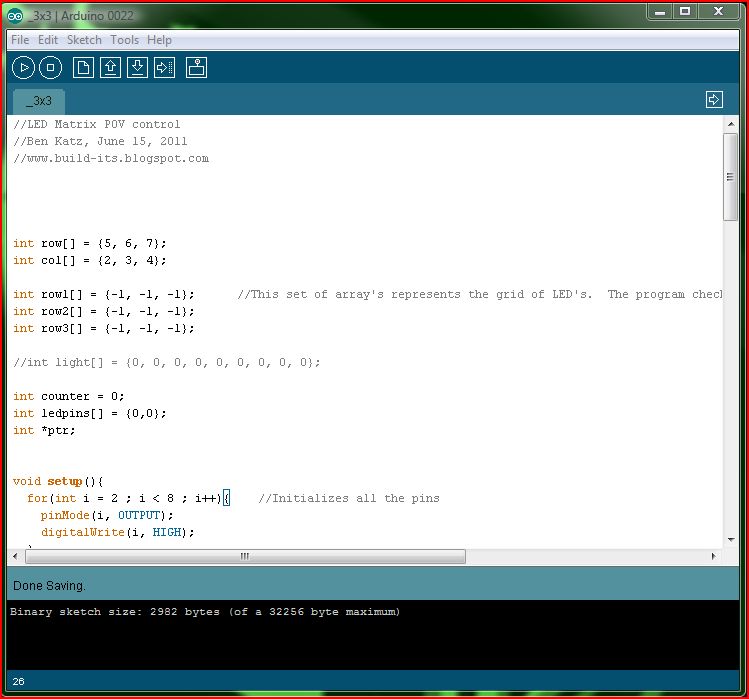Click the line "int row[] = {5, 6, 7};"
749x699 pixels.
click(90, 243)
